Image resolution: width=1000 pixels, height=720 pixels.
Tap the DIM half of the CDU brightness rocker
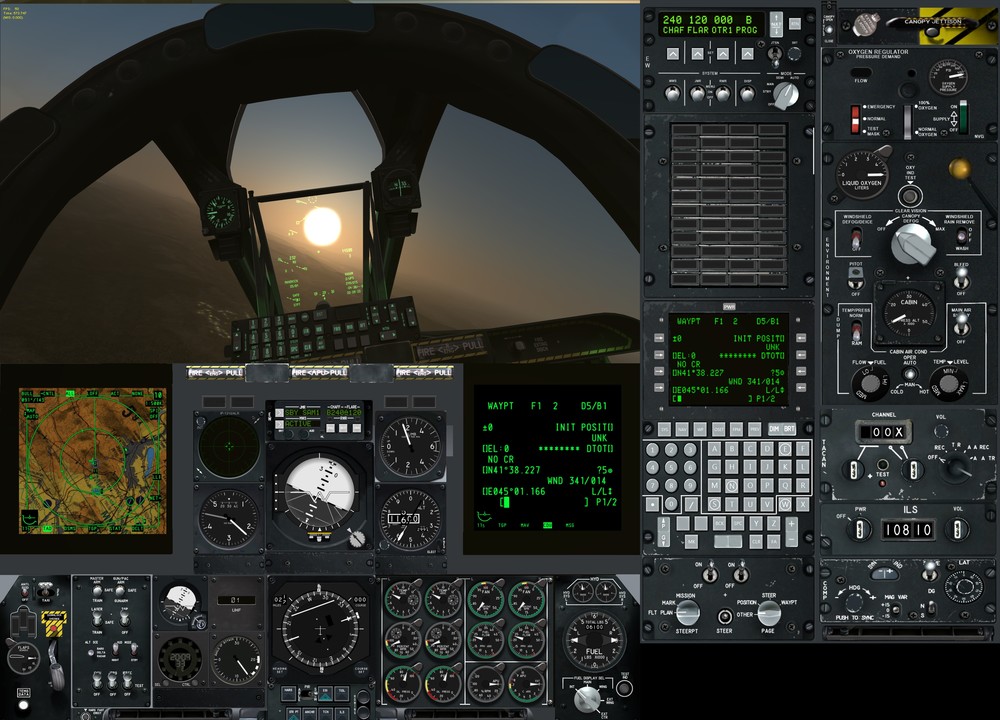[x=775, y=429]
